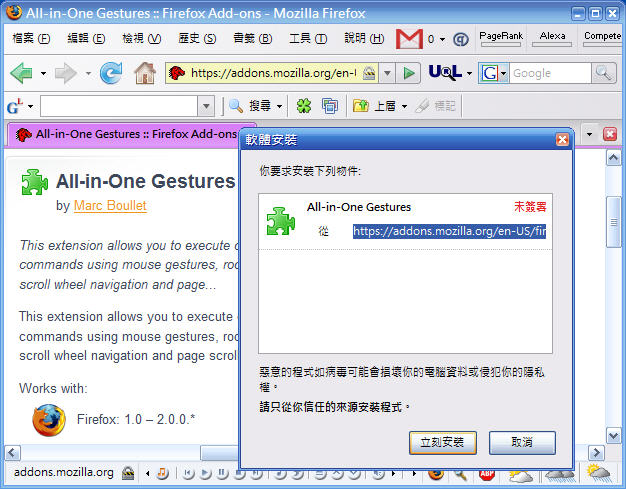Go to the Home page icon
The image size is (626, 489).
click(x=145, y=73)
